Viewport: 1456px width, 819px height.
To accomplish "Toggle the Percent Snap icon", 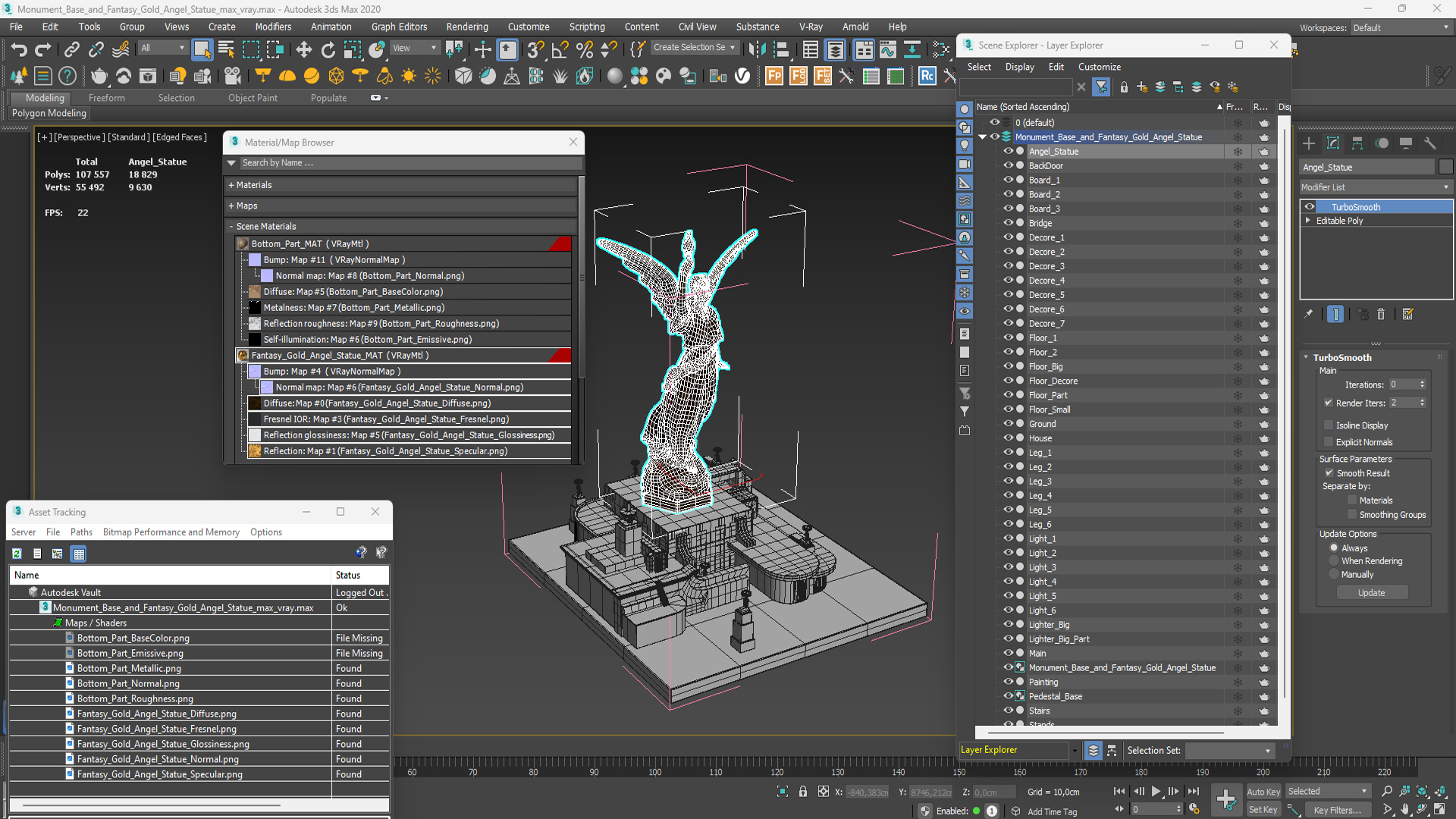I will coord(584,50).
